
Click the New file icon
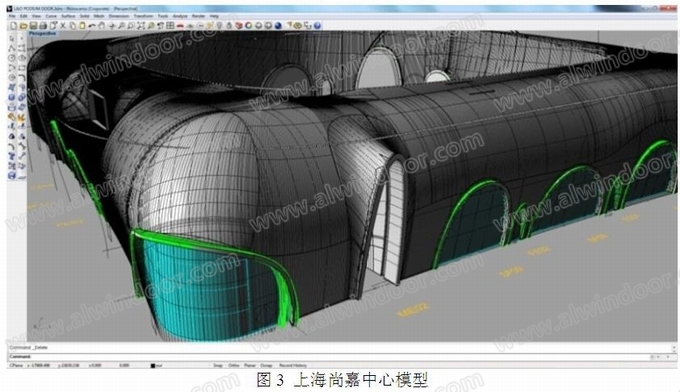[13, 26]
